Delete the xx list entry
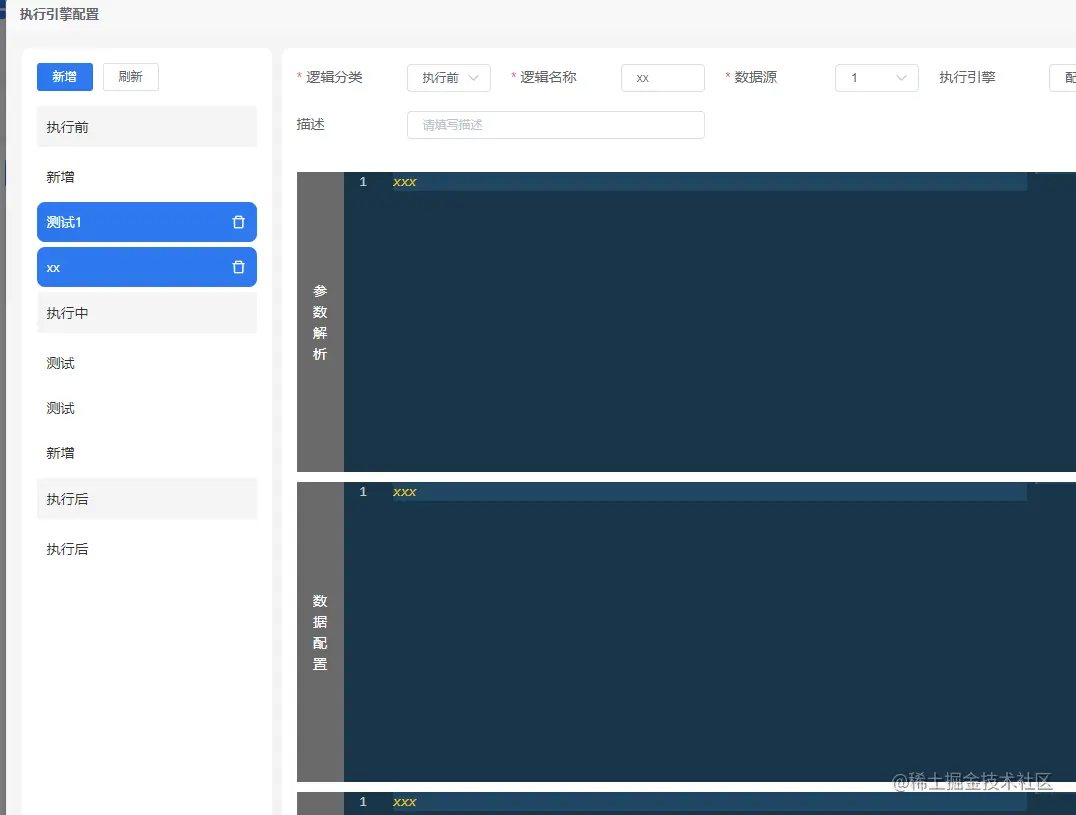Screen dimensions: 1076x815 pyautogui.click(x=238, y=268)
